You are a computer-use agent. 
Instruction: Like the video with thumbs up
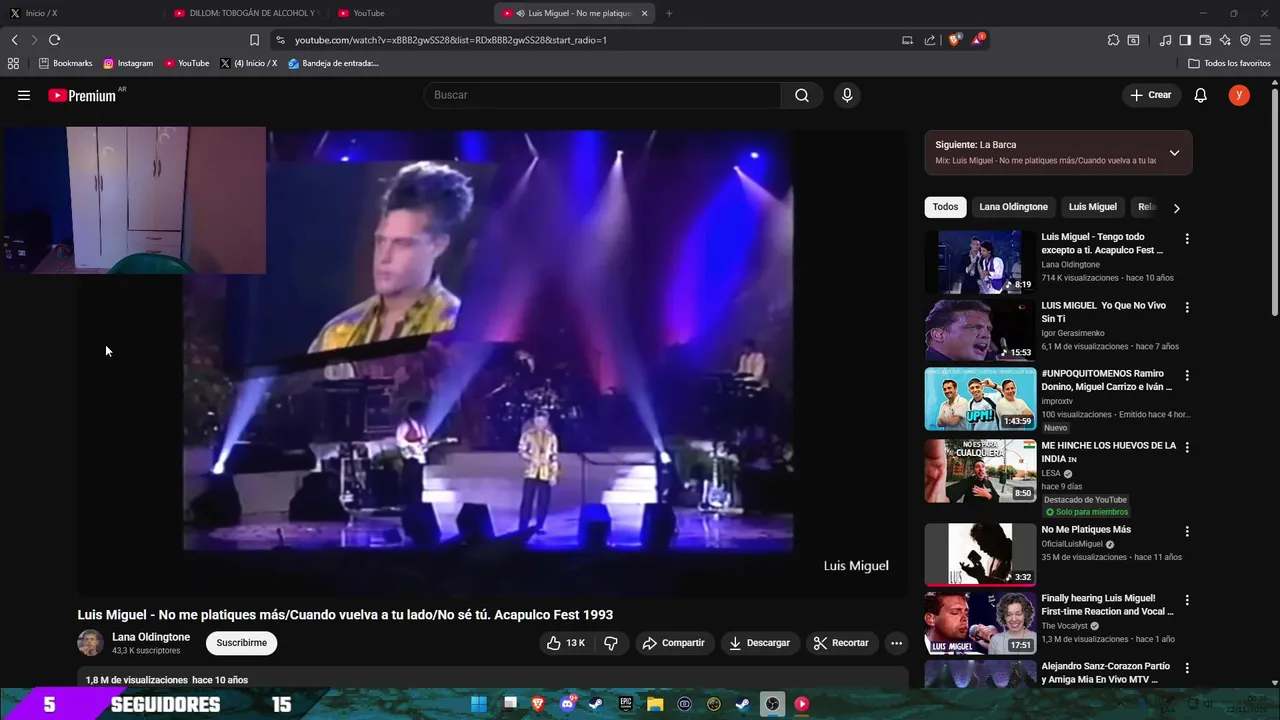click(565, 643)
